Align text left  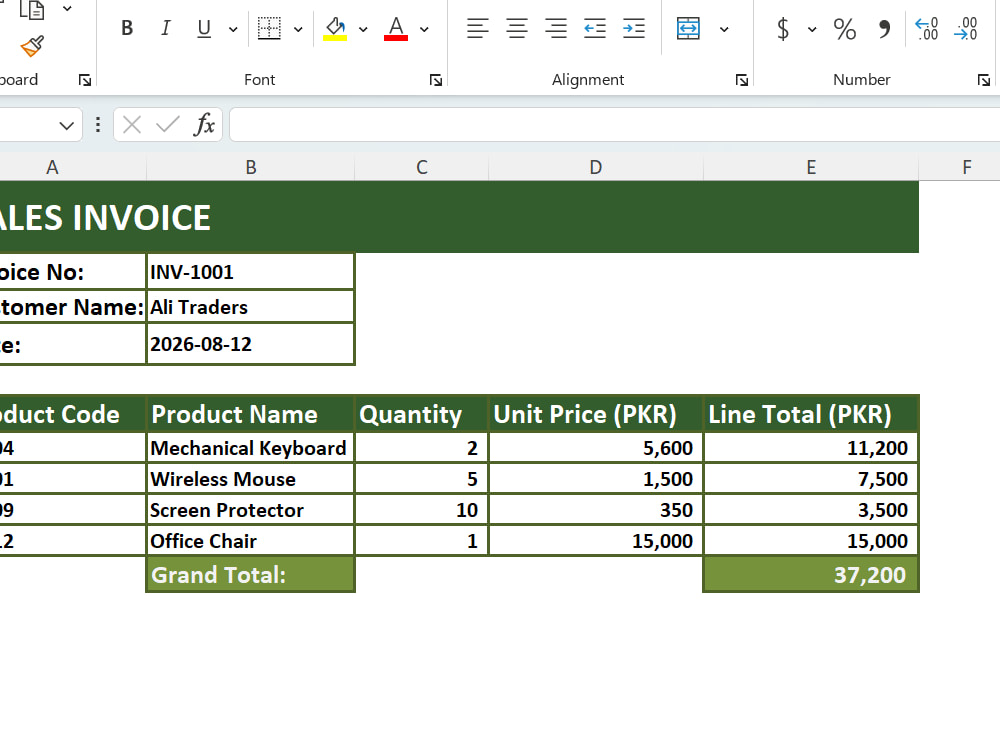(478, 28)
